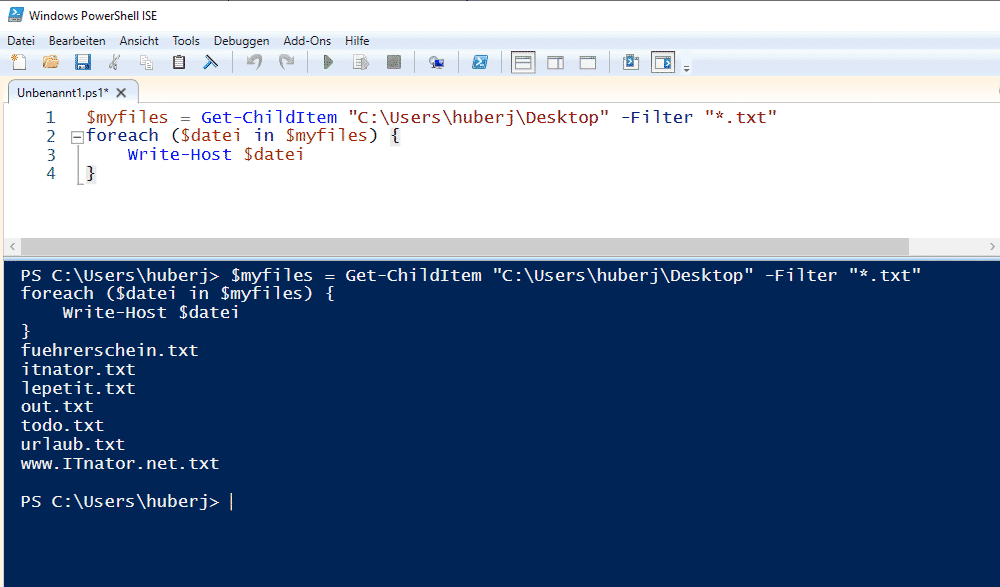
Task: Run selection toolbar icon
Action: pos(361,62)
